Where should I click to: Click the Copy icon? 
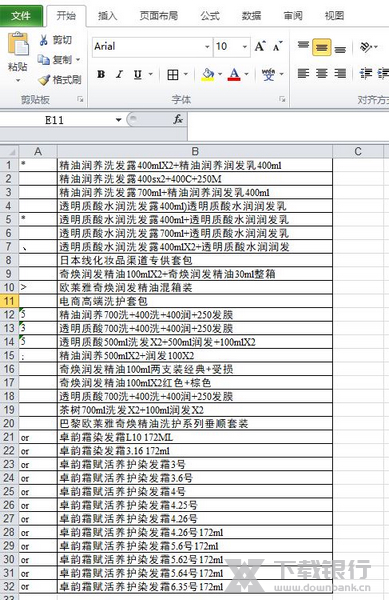click(43, 60)
